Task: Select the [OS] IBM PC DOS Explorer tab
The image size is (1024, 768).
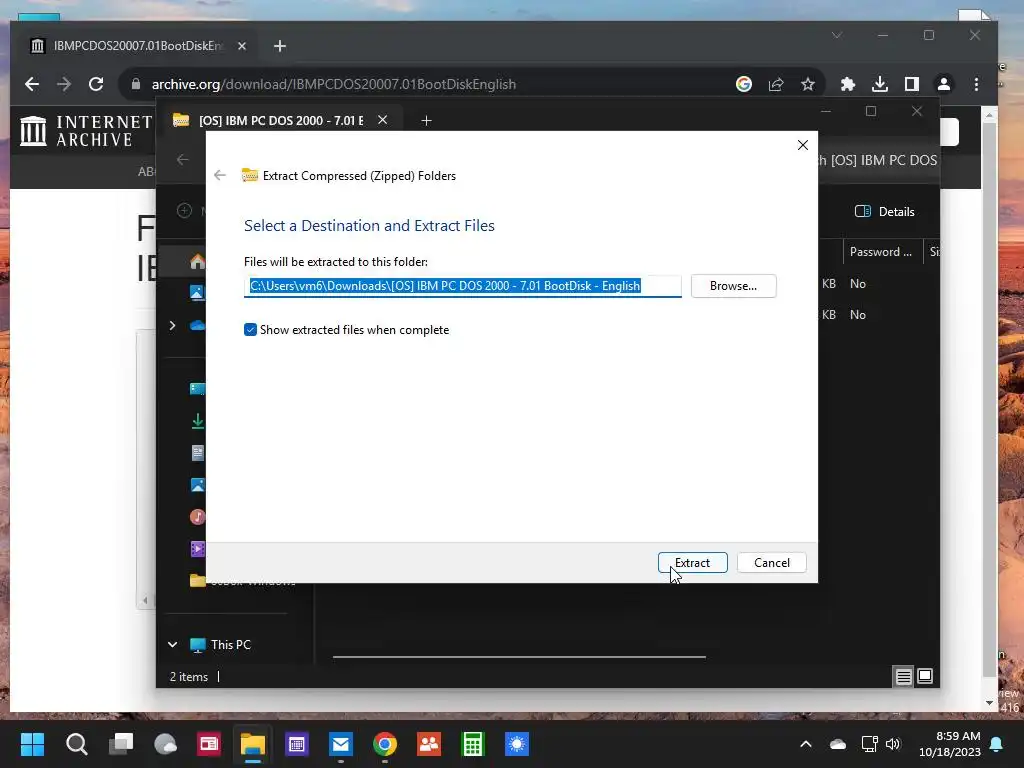Action: pos(281,120)
